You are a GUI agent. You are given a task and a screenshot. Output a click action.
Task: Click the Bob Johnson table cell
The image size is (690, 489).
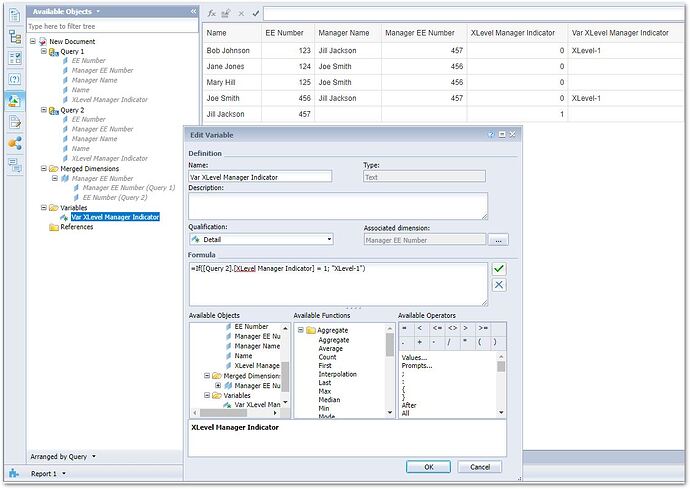[x=232, y=51]
